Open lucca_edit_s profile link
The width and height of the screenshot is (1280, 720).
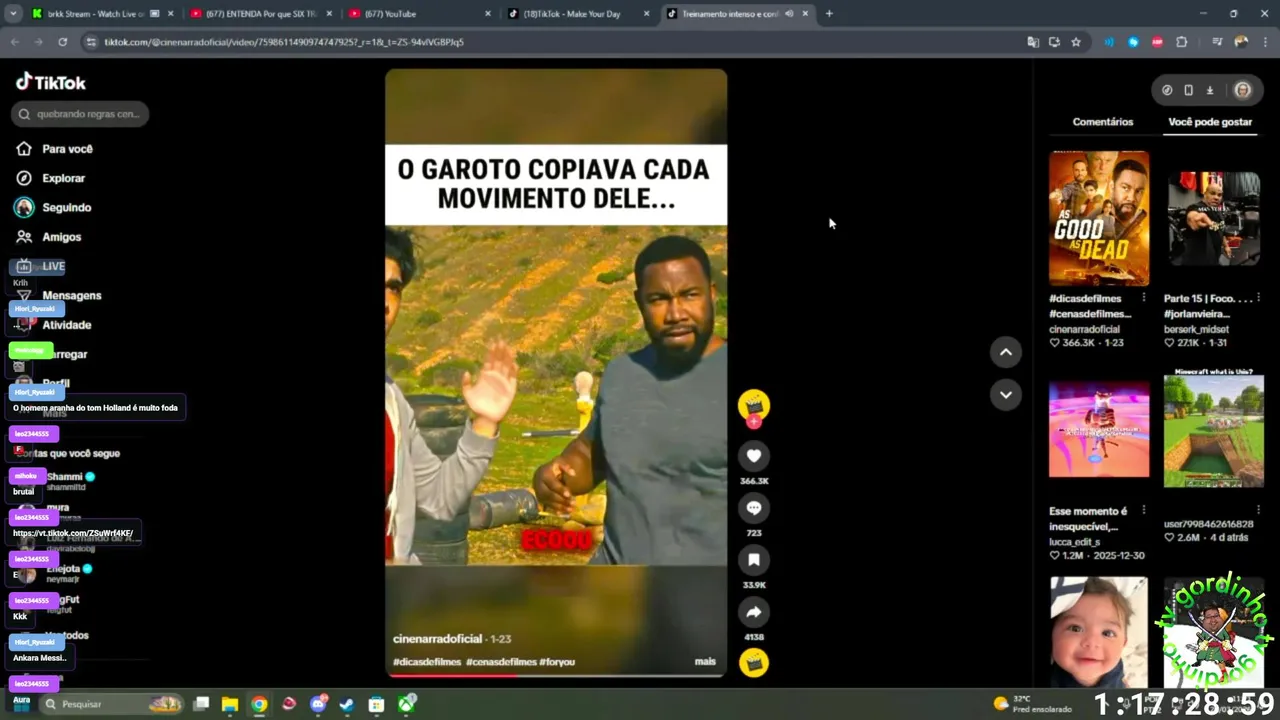click(1074, 542)
